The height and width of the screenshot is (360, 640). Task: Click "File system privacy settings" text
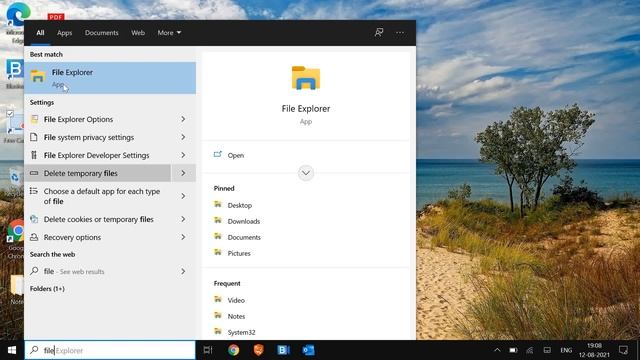89,137
